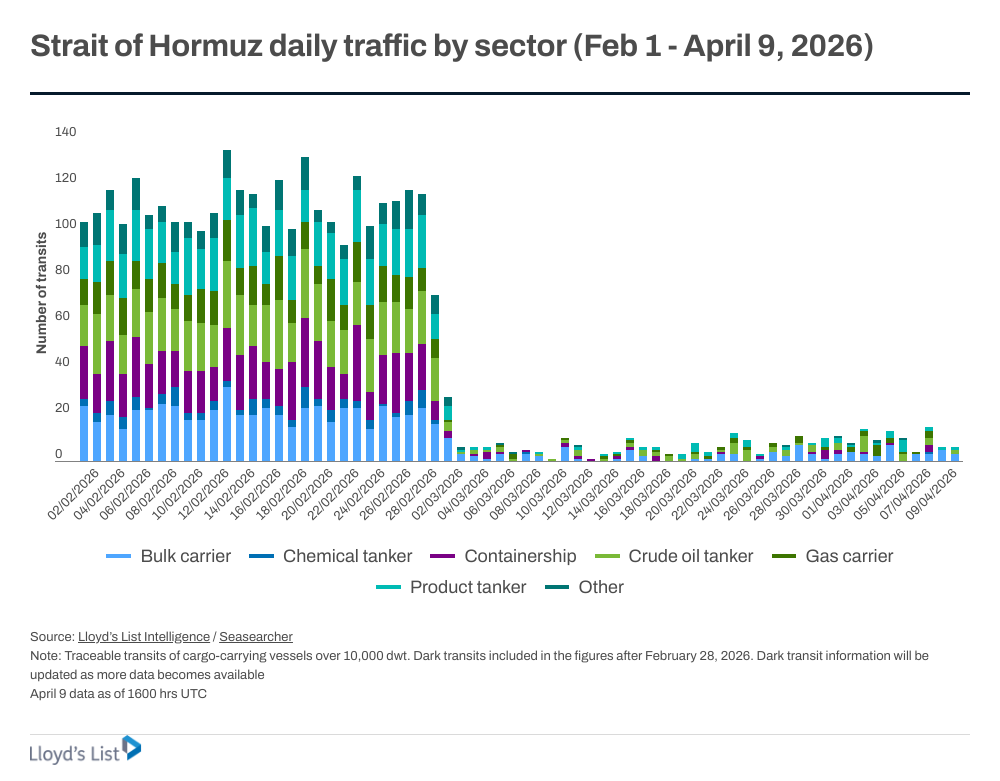Click the bar for 28/02/2026

[435, 380]
